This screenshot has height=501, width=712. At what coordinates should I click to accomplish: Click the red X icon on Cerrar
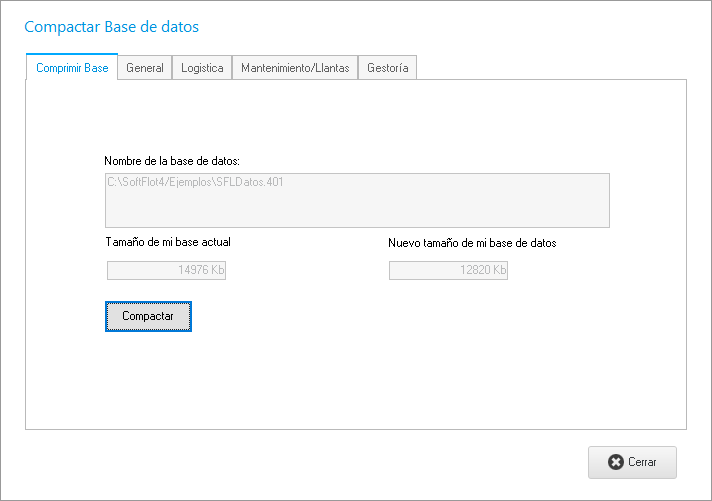(x=616, y=463)
